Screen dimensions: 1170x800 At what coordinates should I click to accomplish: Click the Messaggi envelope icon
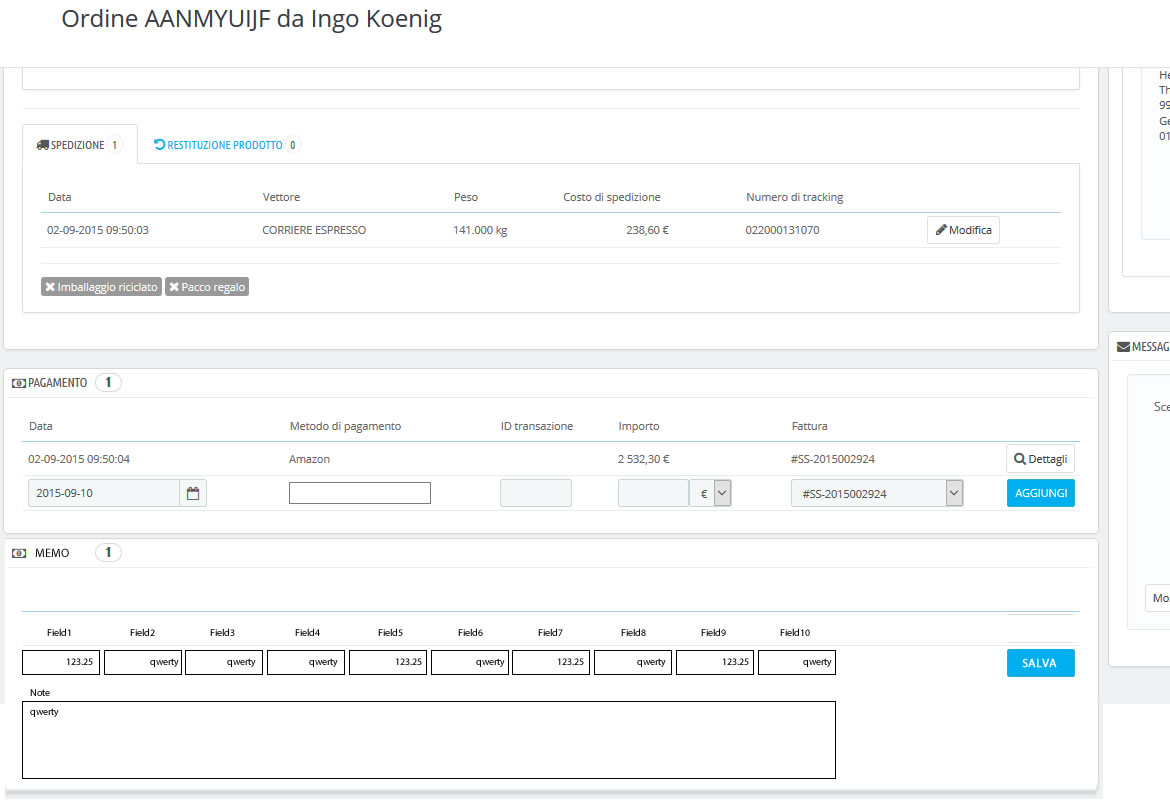click(1123, 347)
